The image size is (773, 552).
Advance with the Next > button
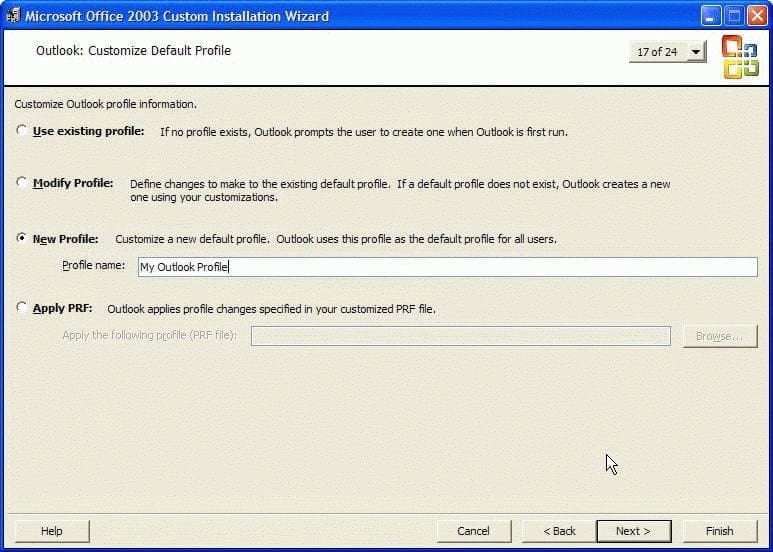point(633,531)
